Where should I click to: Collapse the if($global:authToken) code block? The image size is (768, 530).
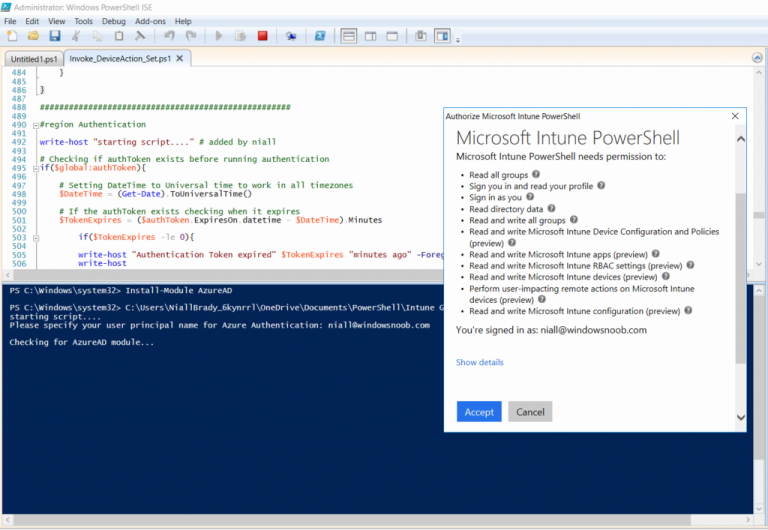tap(35, 167)
